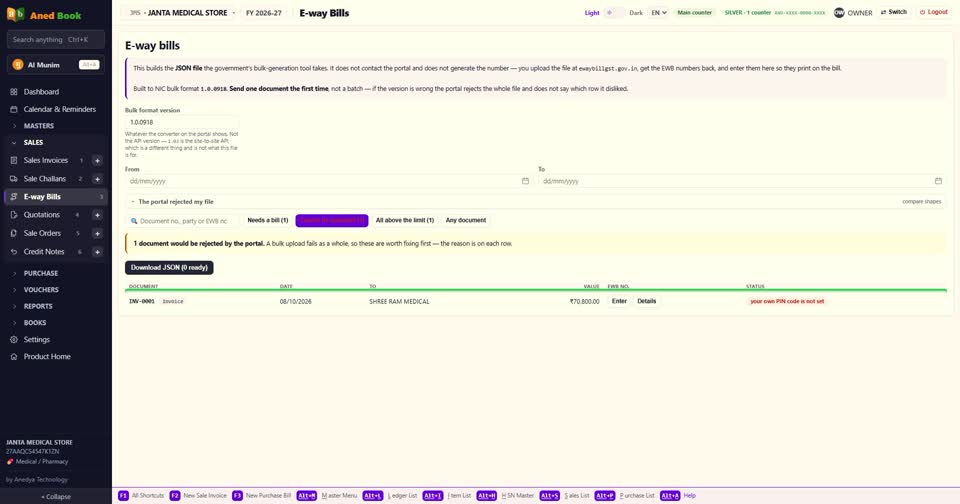Add a new quotation with plus

[97, 215]
